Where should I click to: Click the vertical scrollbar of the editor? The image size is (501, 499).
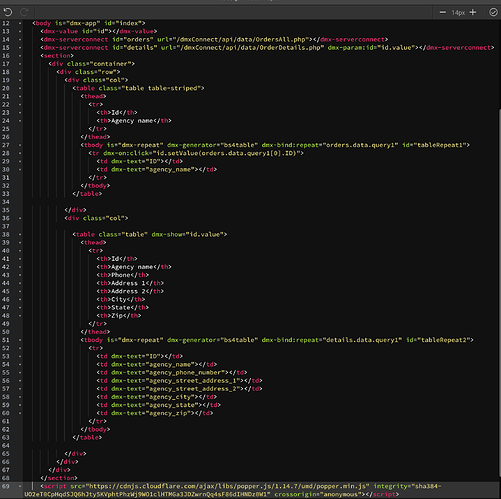(x=499, y=293)
